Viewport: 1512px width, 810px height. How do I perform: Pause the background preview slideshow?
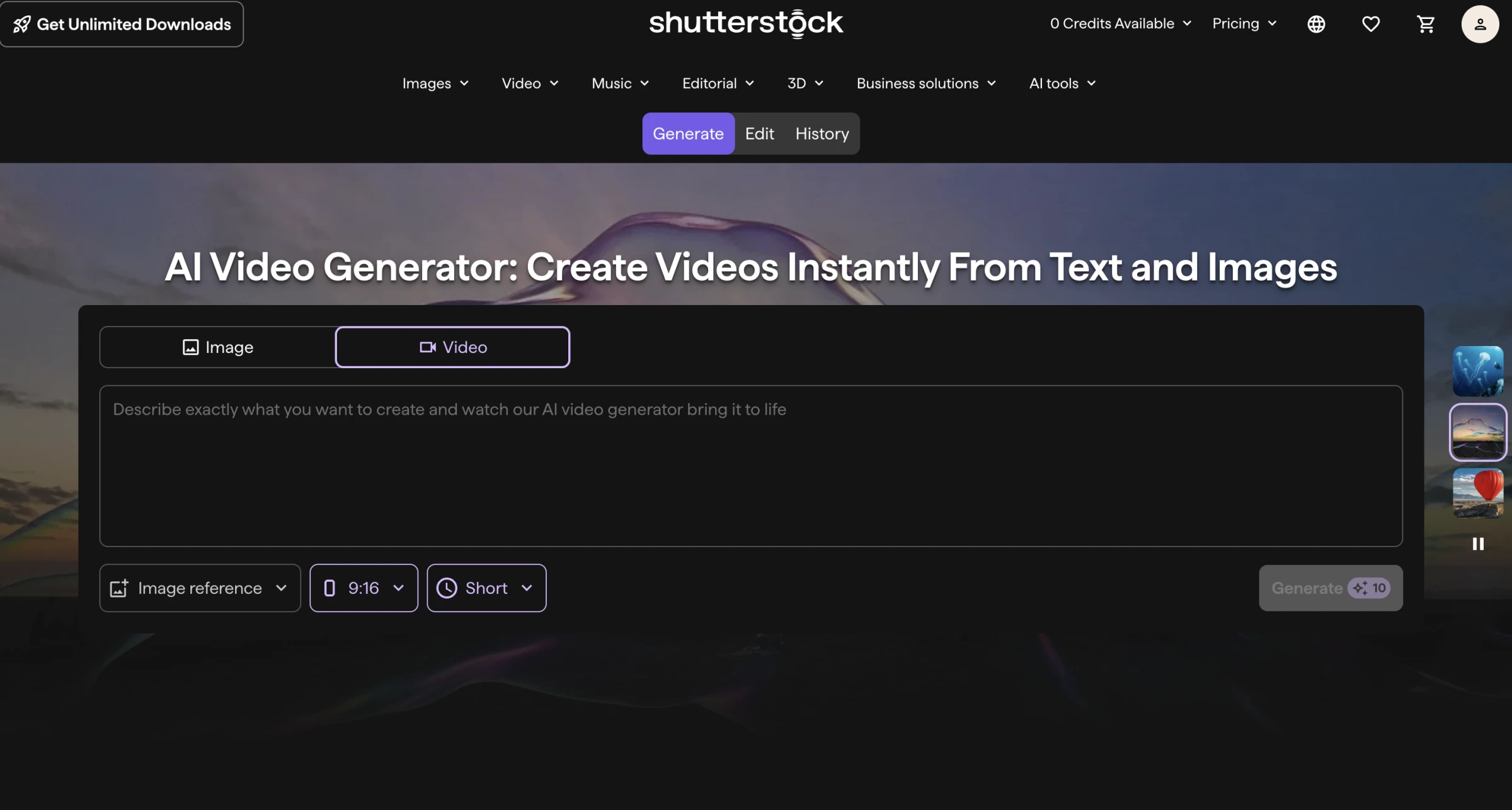click(x=1478, y=543)
